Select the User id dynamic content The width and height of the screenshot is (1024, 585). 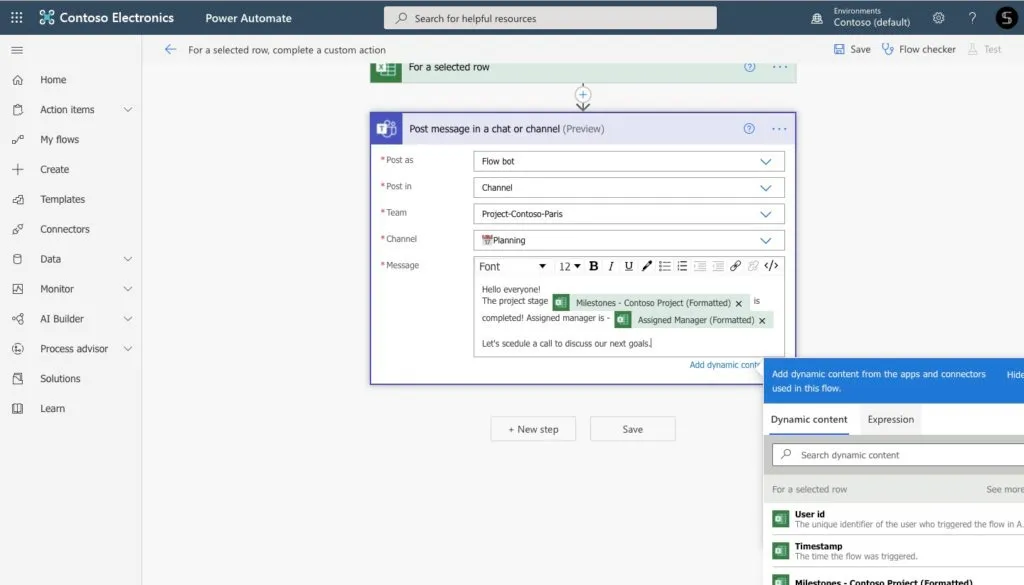(x=894, y=519)
